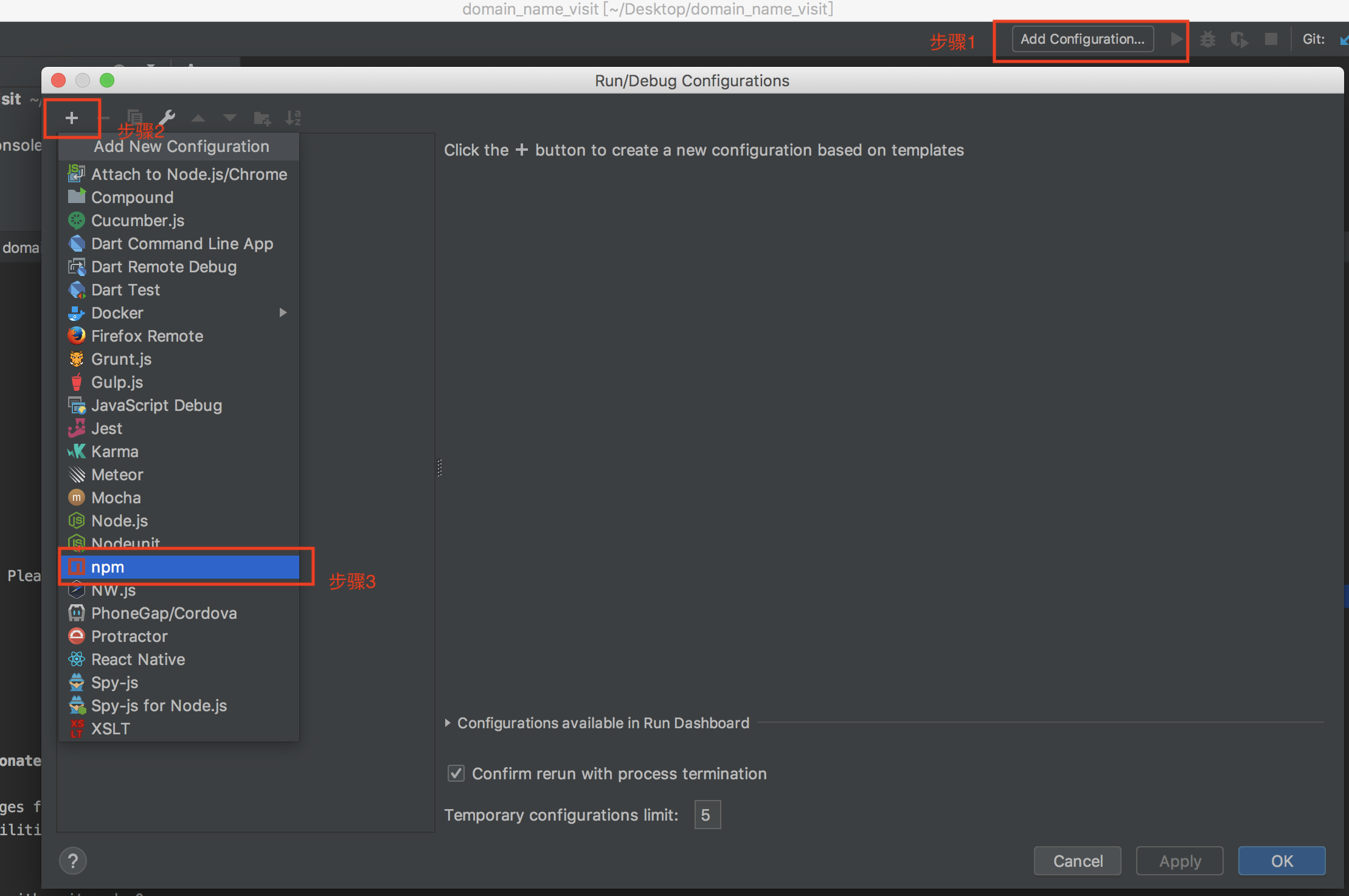Choose Node.js configuration type
The width and height of the screenshot is (1349, 896).
click(120, 521)
